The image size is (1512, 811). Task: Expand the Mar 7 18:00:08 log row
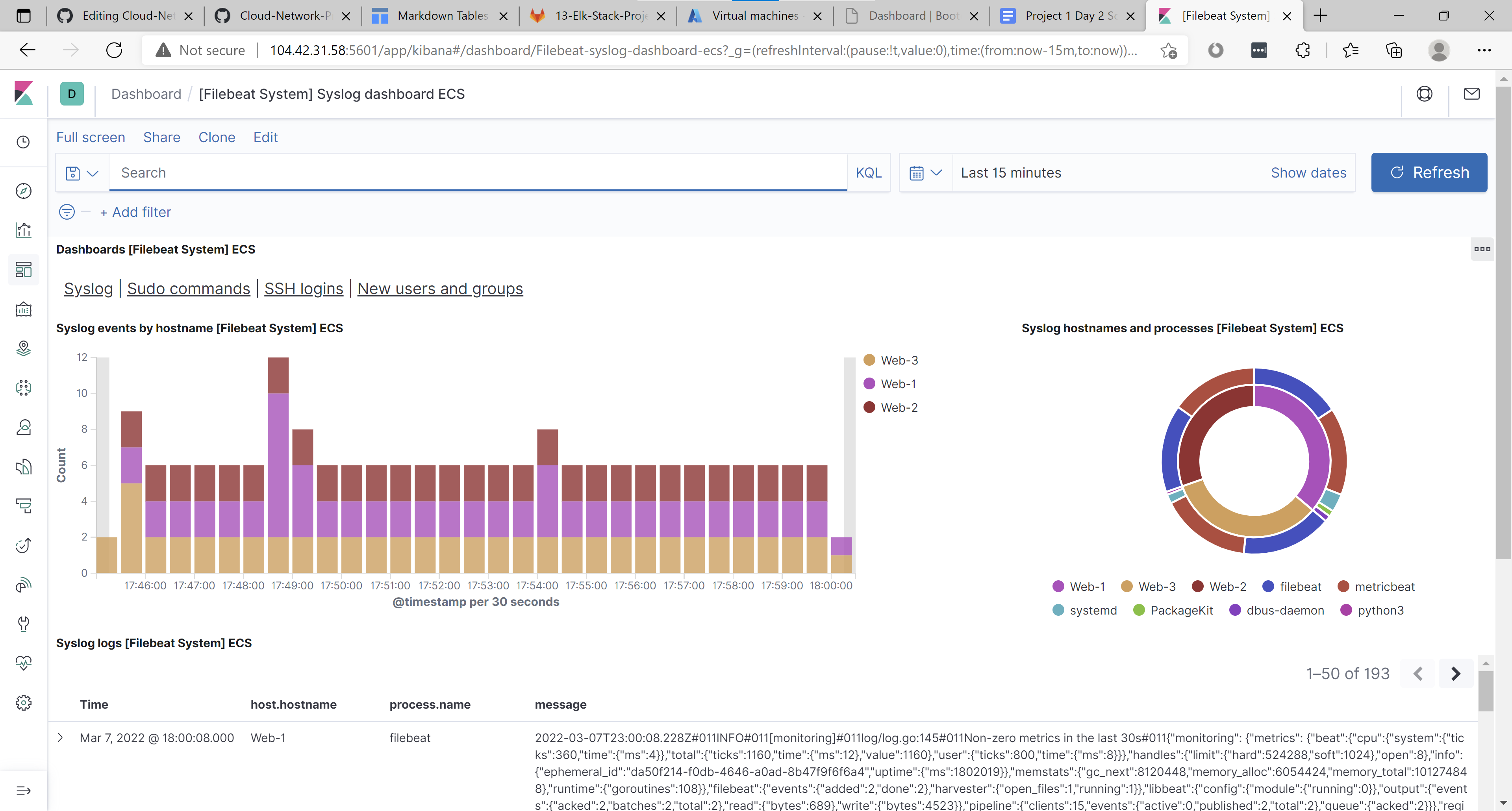pyautogui.click(x=61, y=738)
